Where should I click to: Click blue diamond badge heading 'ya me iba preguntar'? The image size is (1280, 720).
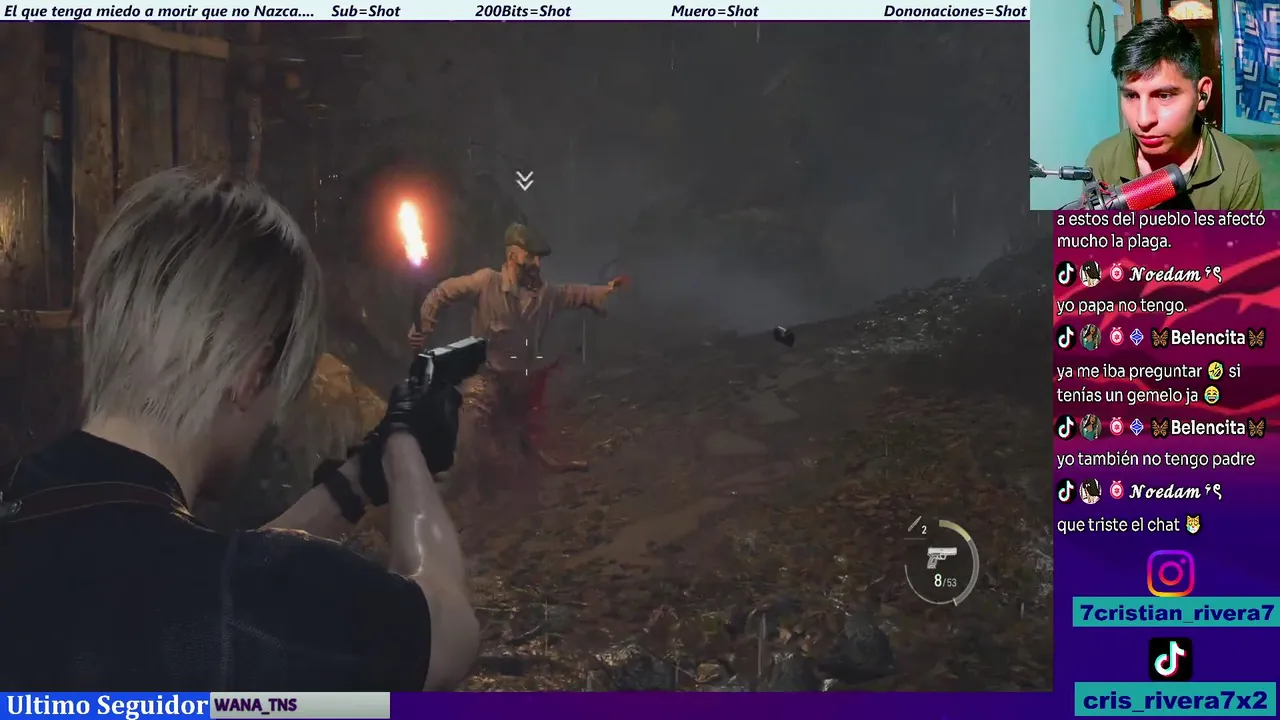pos(1136,338)
